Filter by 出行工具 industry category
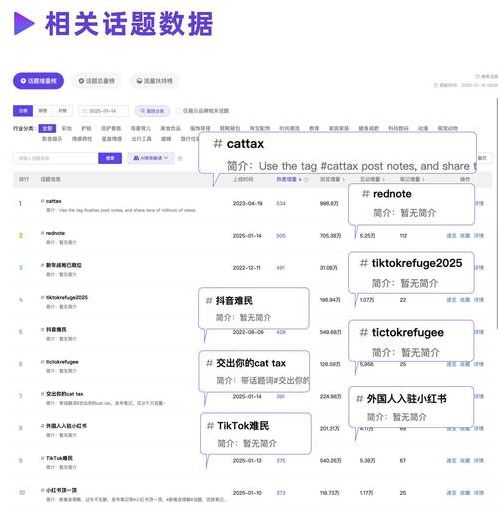 (141, 139)
